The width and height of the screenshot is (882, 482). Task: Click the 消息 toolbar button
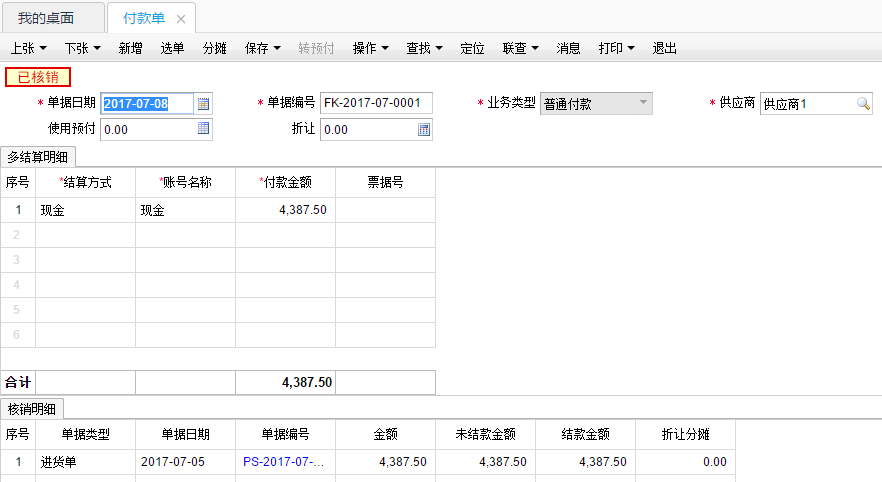point(568,48)
